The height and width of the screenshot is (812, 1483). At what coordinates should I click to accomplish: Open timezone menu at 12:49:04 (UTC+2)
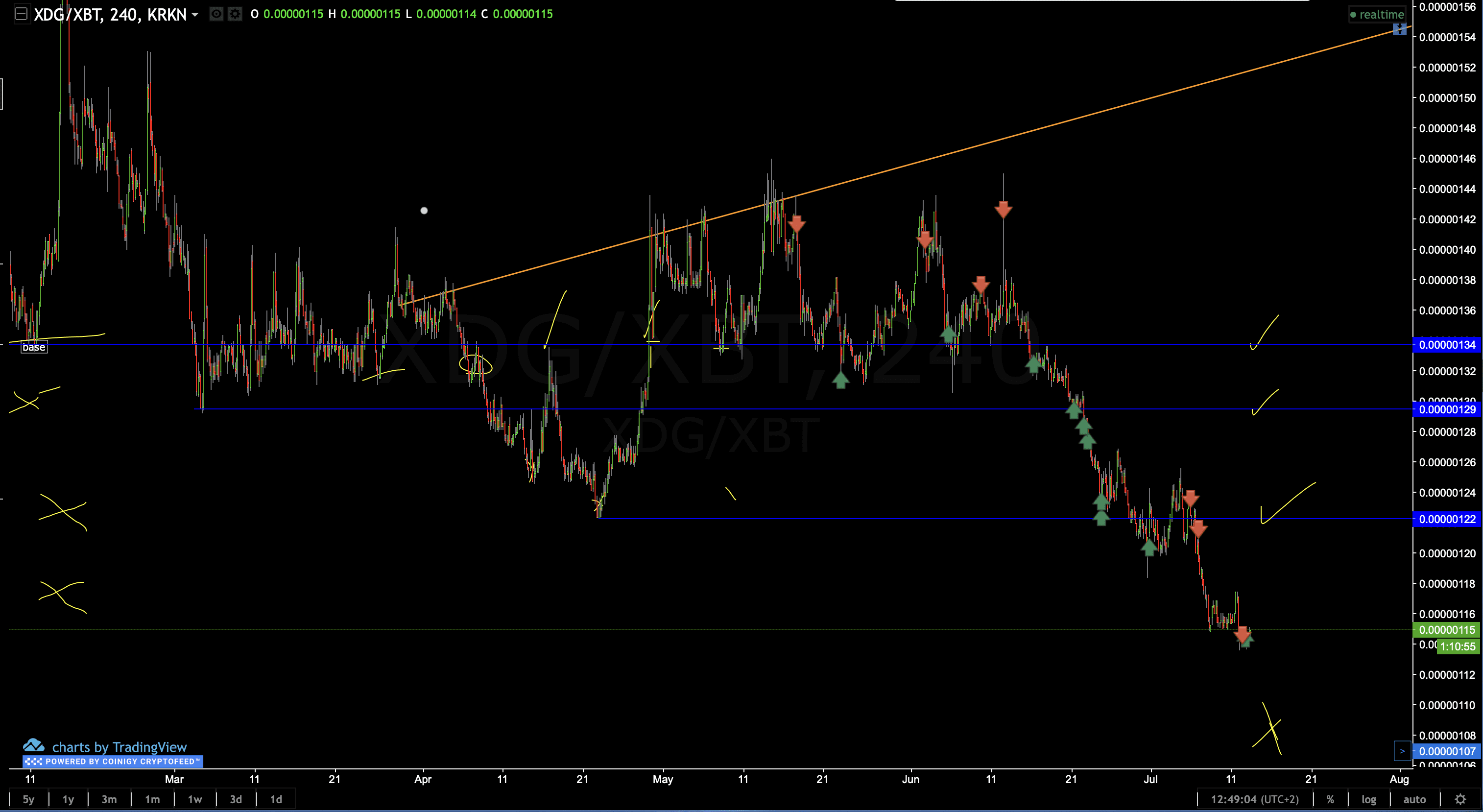tap(1254, 799)
